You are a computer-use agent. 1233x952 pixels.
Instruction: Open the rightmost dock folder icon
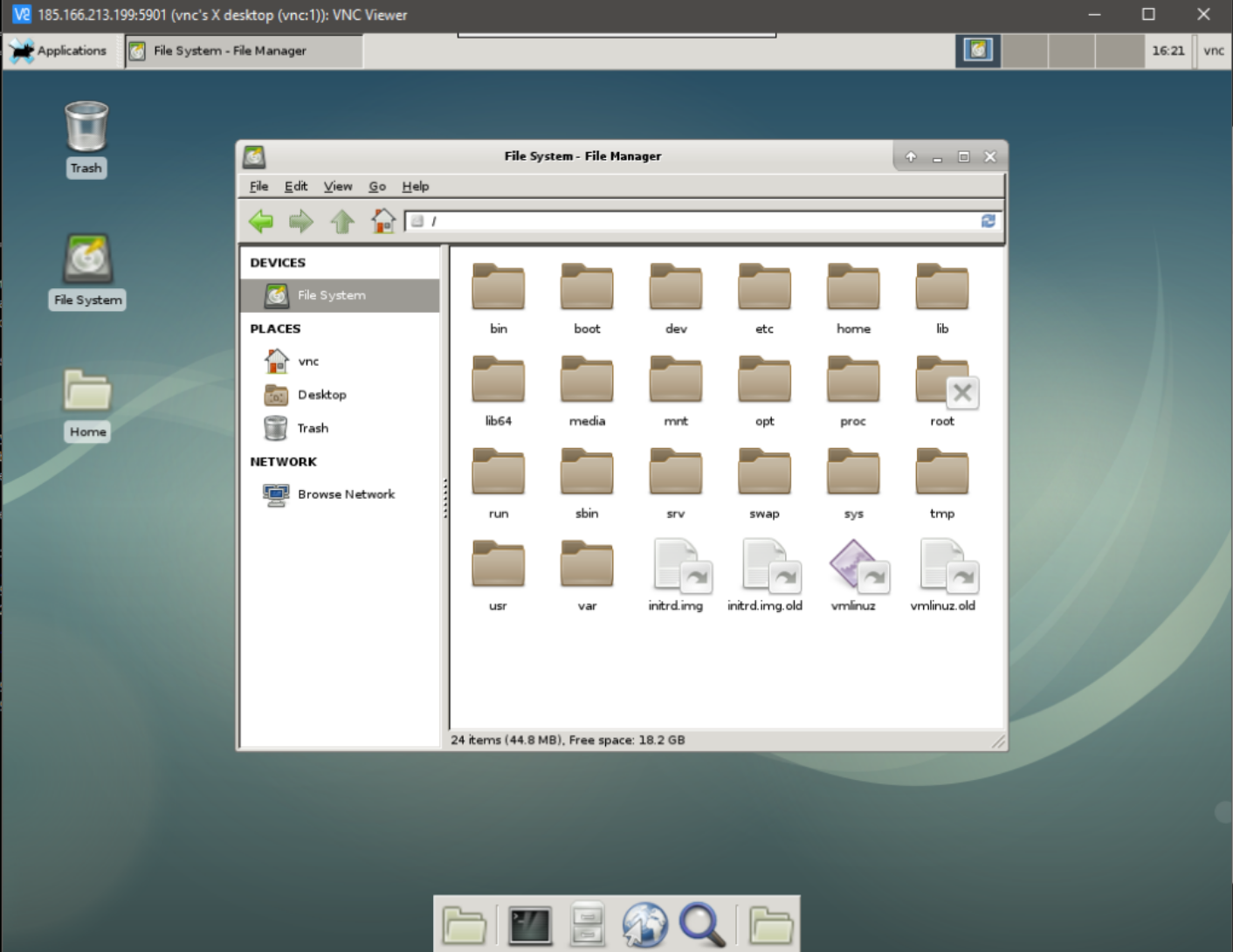(771, 926)
